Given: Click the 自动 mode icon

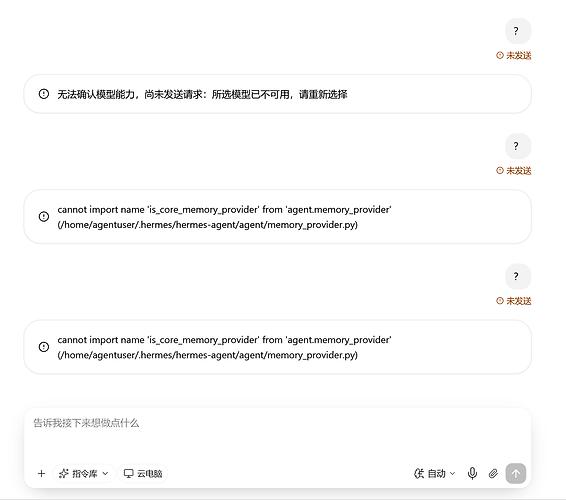Looking at the screenshot, I should coord(419,473).
